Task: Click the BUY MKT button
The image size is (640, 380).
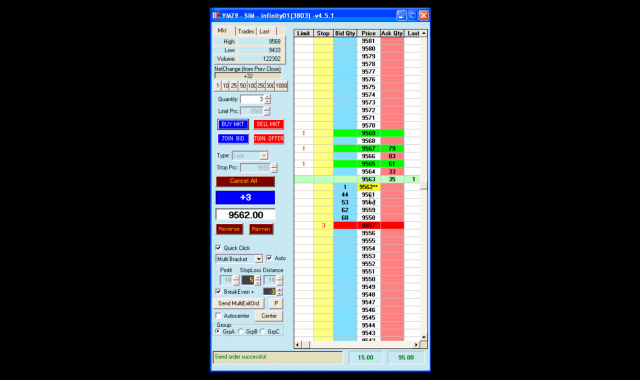Action: tap(233, 124)
